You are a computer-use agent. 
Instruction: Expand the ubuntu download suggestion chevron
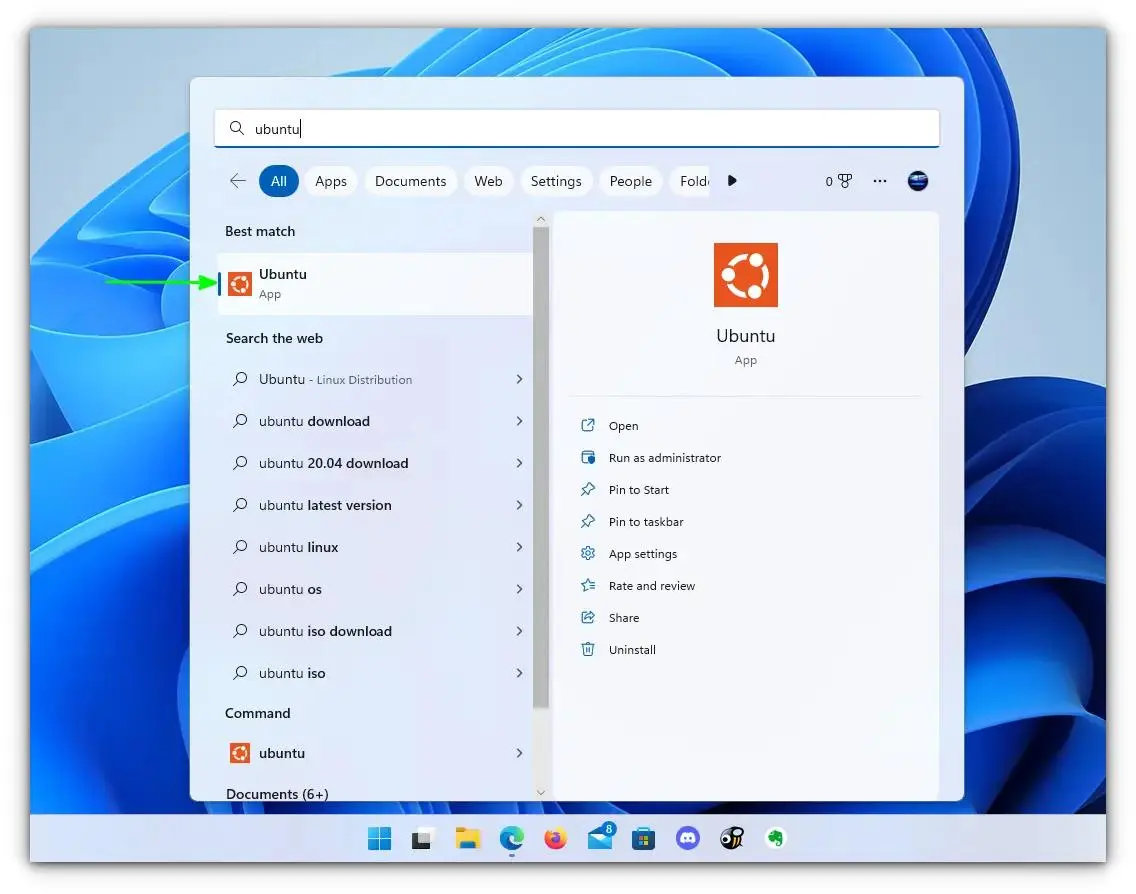519,421
